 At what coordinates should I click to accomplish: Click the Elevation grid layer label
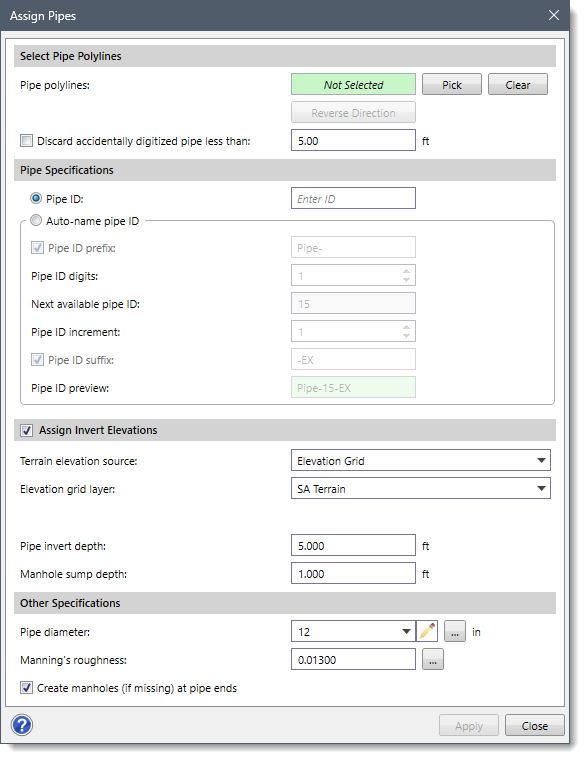pyautogui.click(x=67, y=489)
